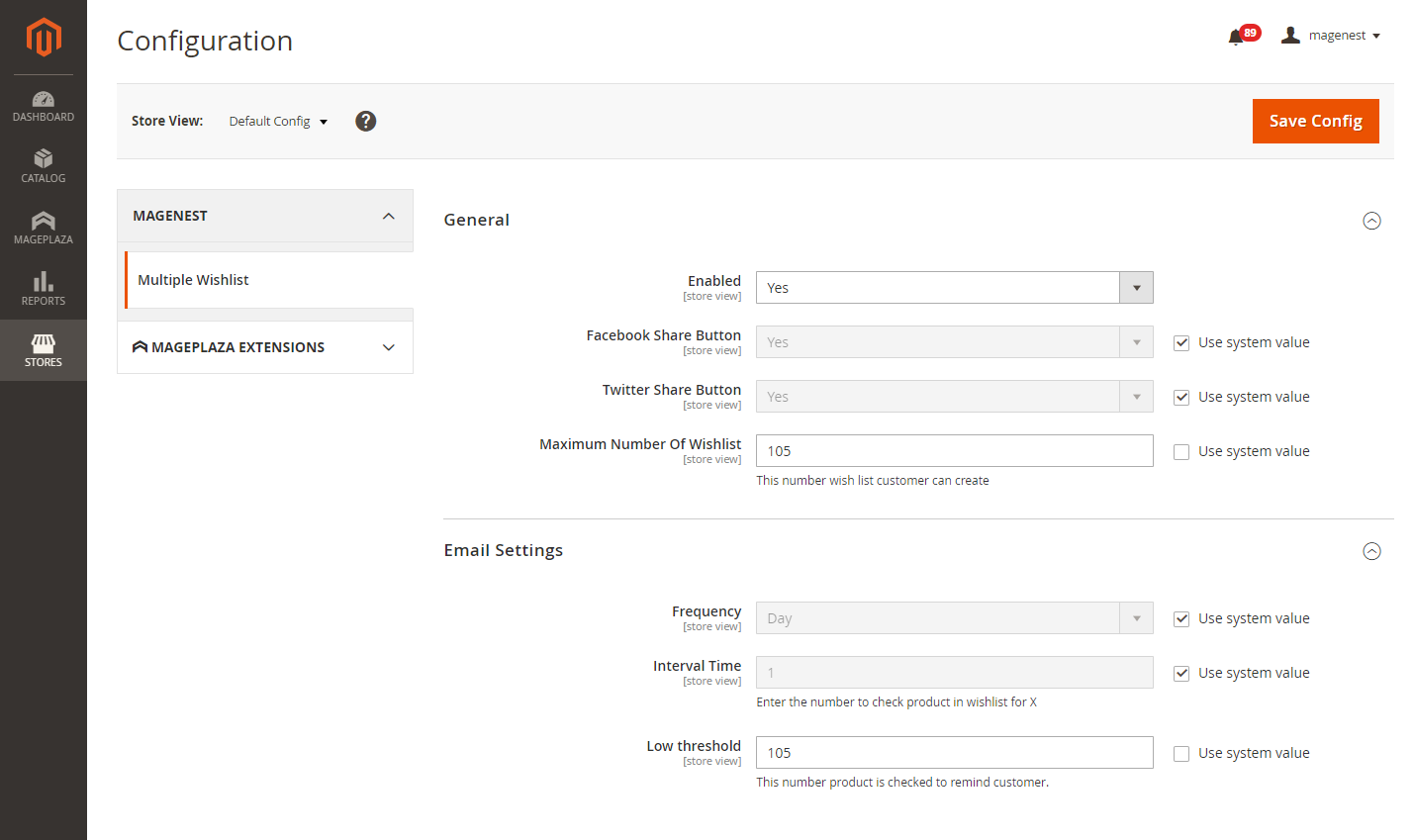1414x840 pixels.
Task: Select the Multiple Wishlist tab
Action: (x=194, y=280)
